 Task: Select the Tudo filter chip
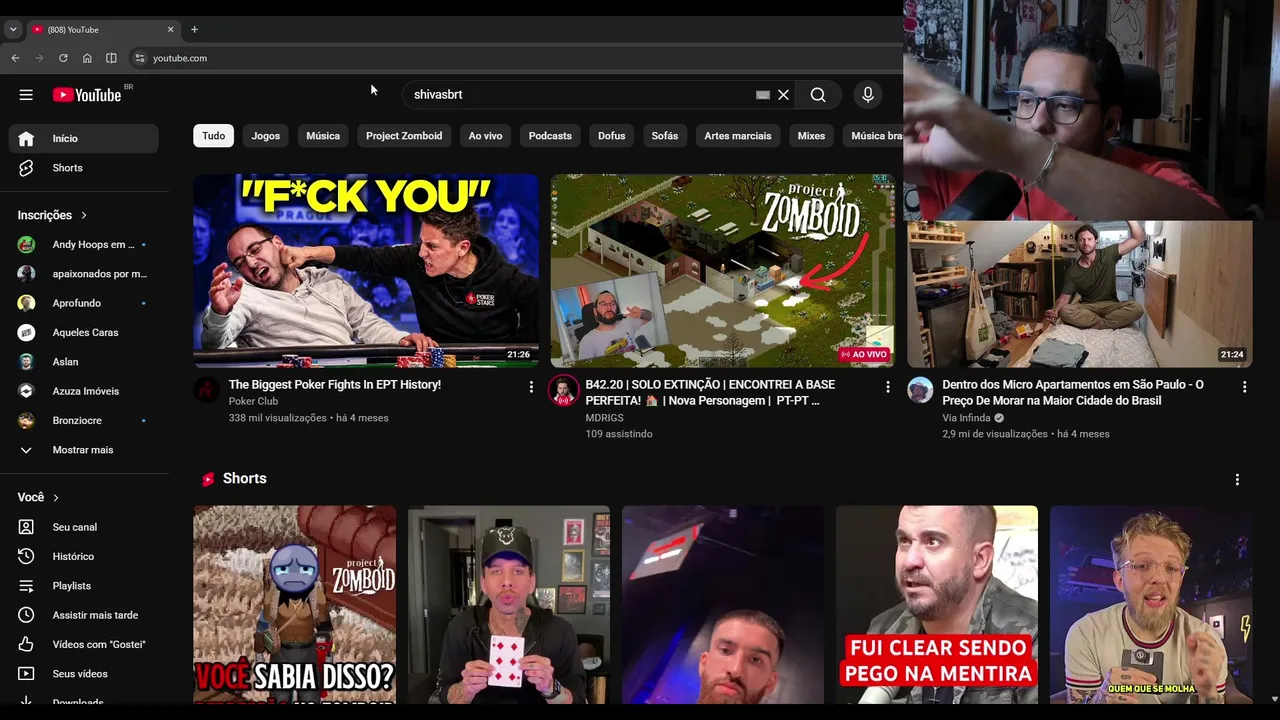pyautogui.click(x=214, y=136)
